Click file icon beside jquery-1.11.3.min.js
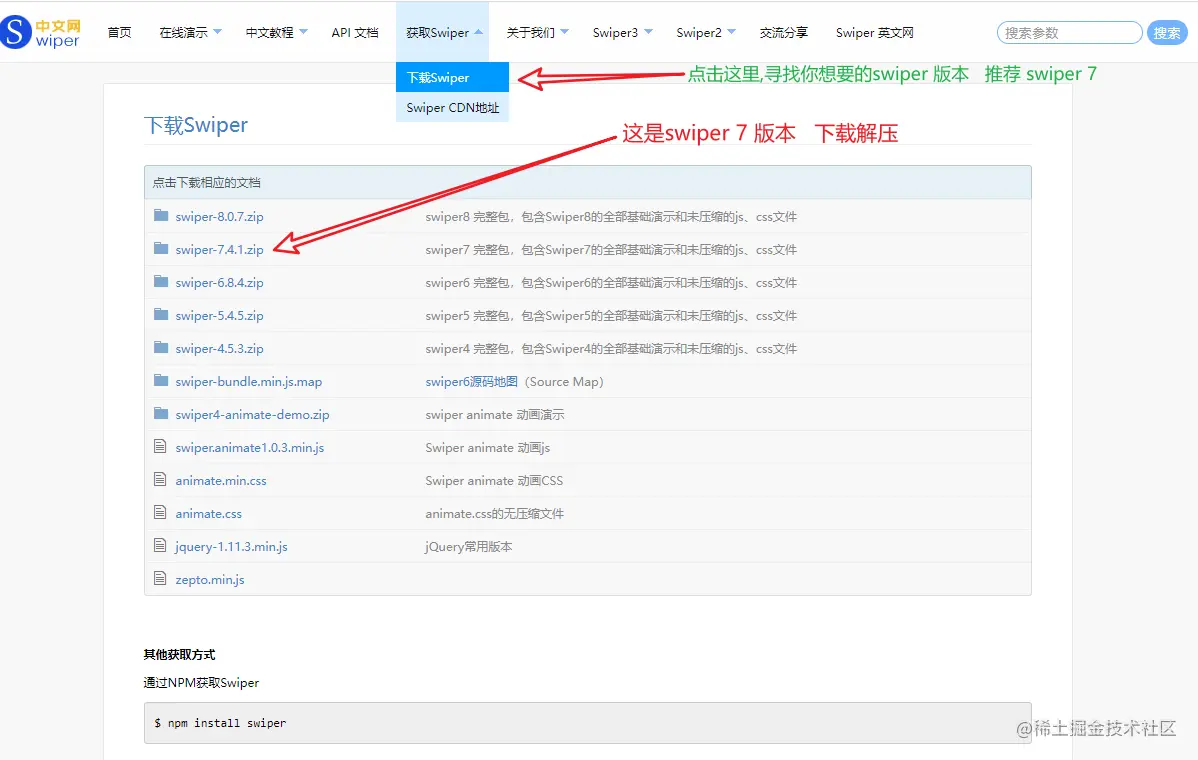 point(160,545)
